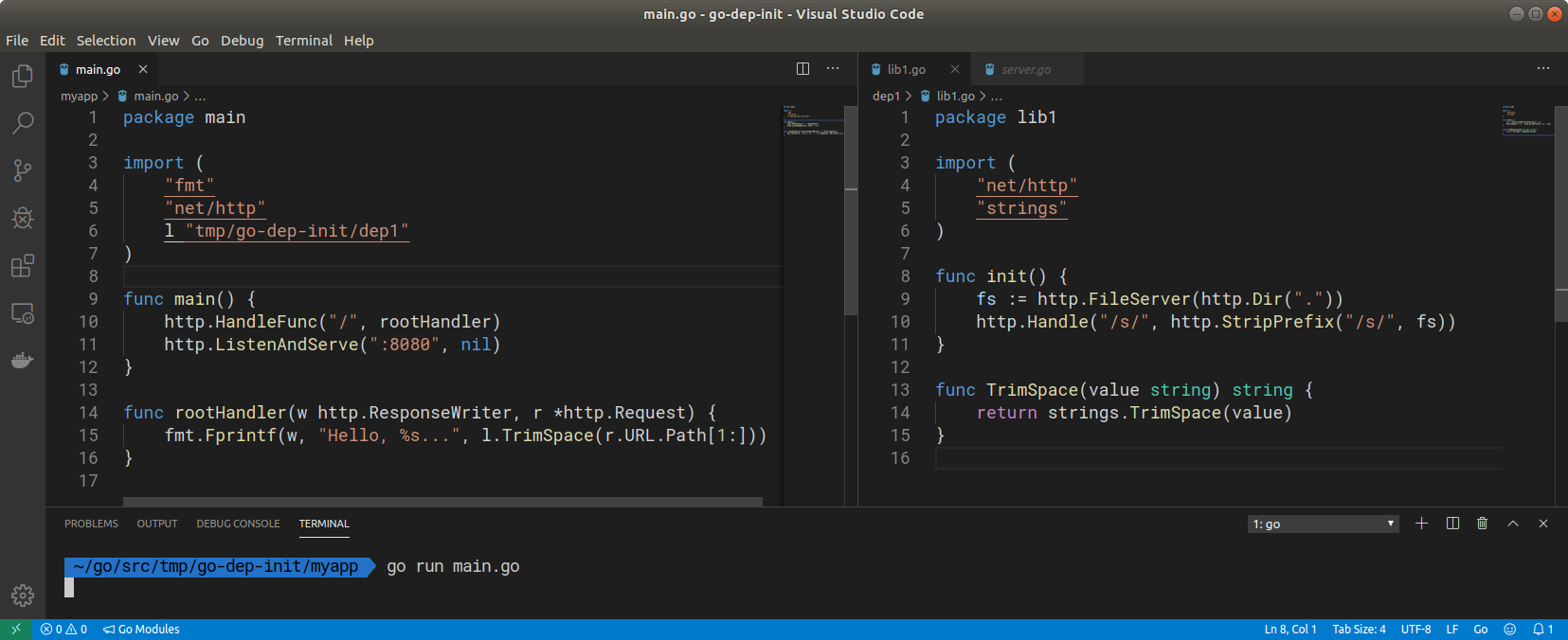1568x640 pixels.
Task: Click Tab Size: 4 in status bar
Action: (x=1359, y=630)
